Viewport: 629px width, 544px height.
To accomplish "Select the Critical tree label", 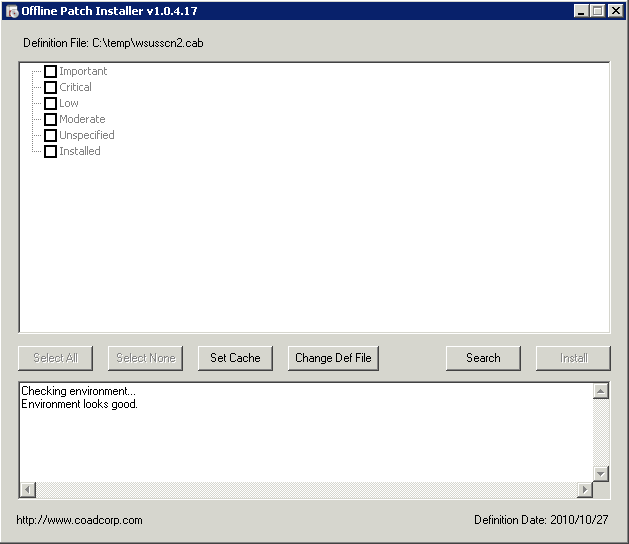I will click(x=75, y=87).
